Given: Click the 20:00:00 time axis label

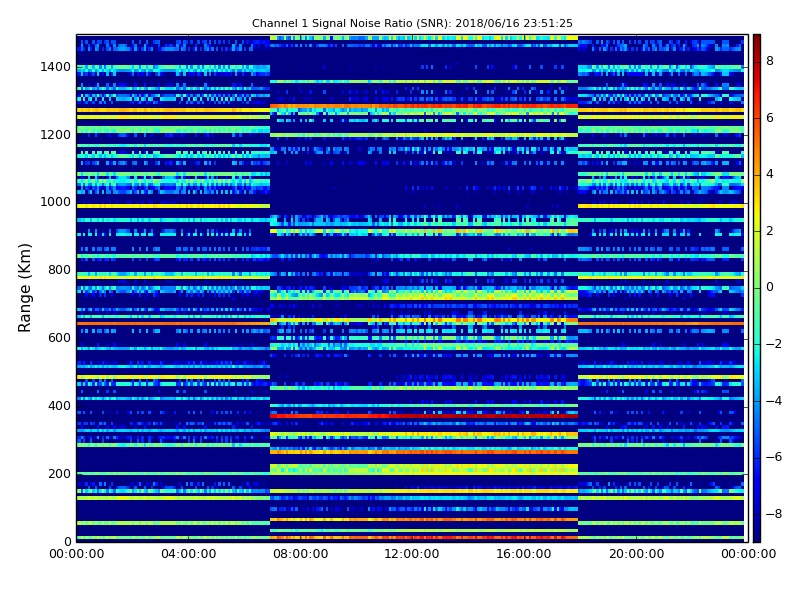Looking at the screenshot, I should point(636,554).
